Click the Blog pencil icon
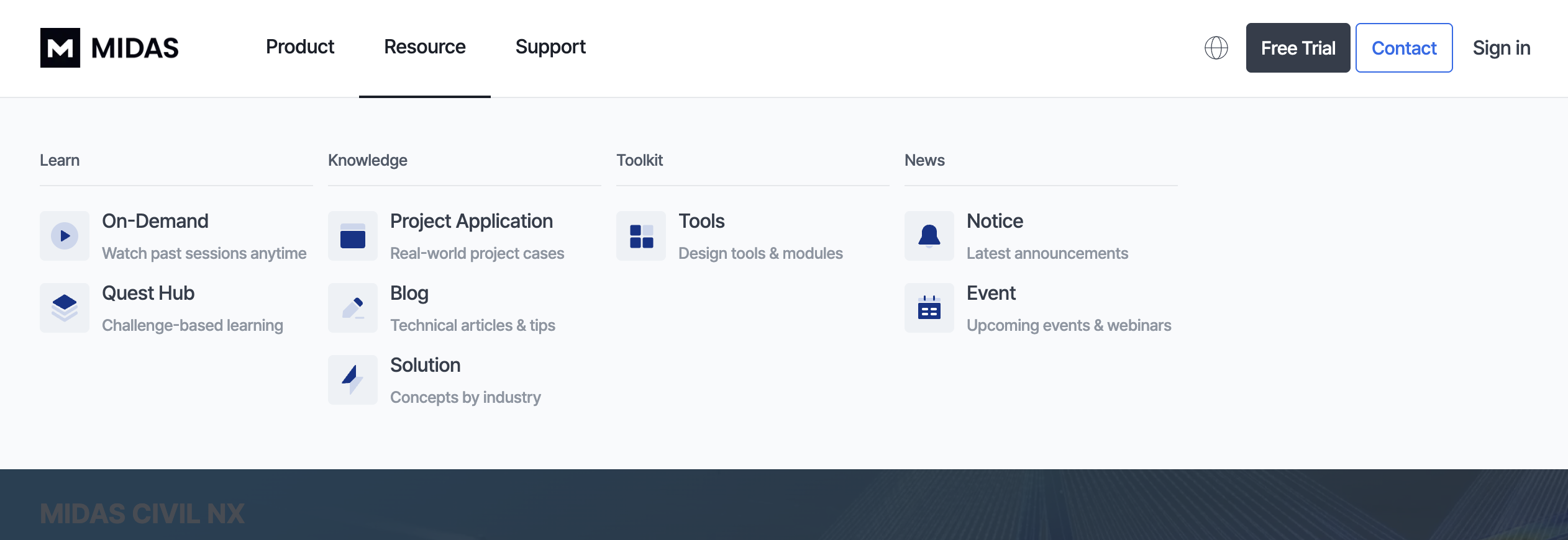The image size is (1568, 540). click(x=353, y=308)
